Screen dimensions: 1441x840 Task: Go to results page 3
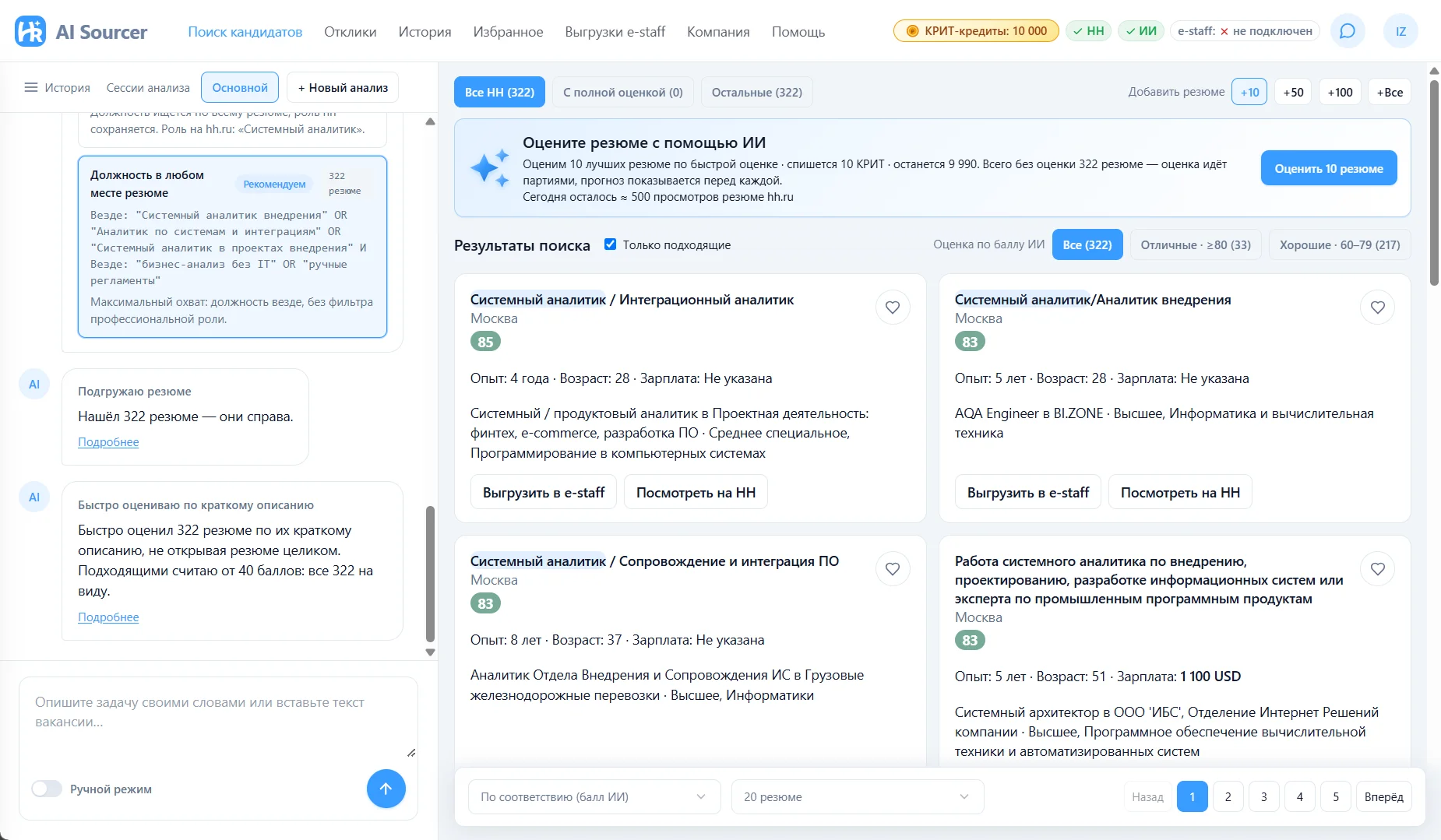[x=1263, y=796]
